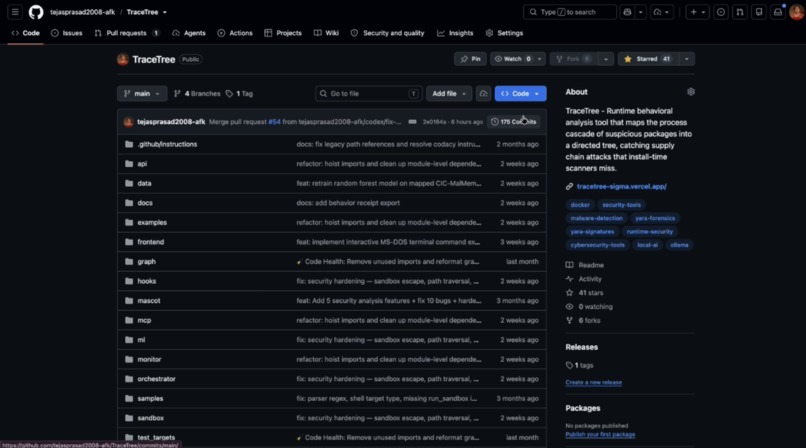Open the notifications inbox icon
The height and width of the screenshot is (448, 806).
[x=778, y=12]
